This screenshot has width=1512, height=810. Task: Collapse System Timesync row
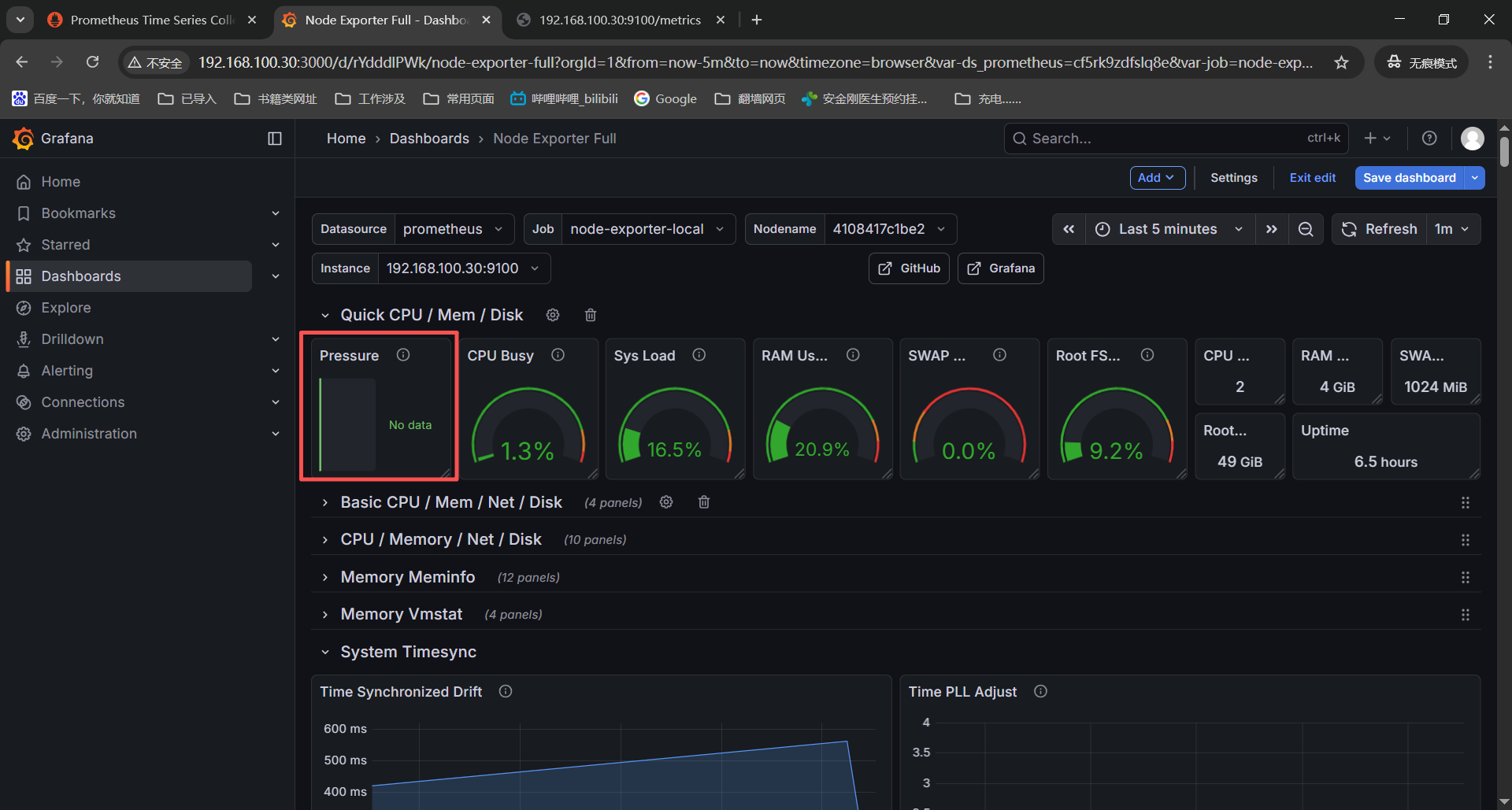[x=325, y=652]
